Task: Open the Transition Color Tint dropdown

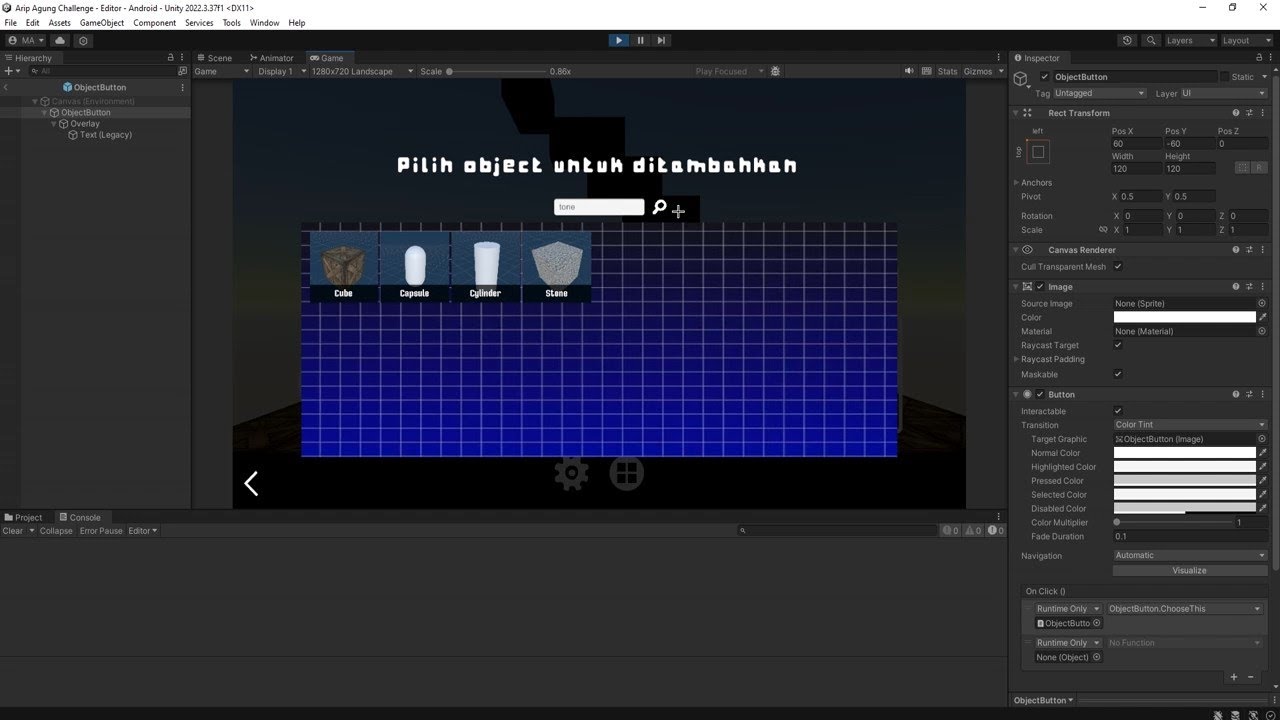Action: (1190, 425)
